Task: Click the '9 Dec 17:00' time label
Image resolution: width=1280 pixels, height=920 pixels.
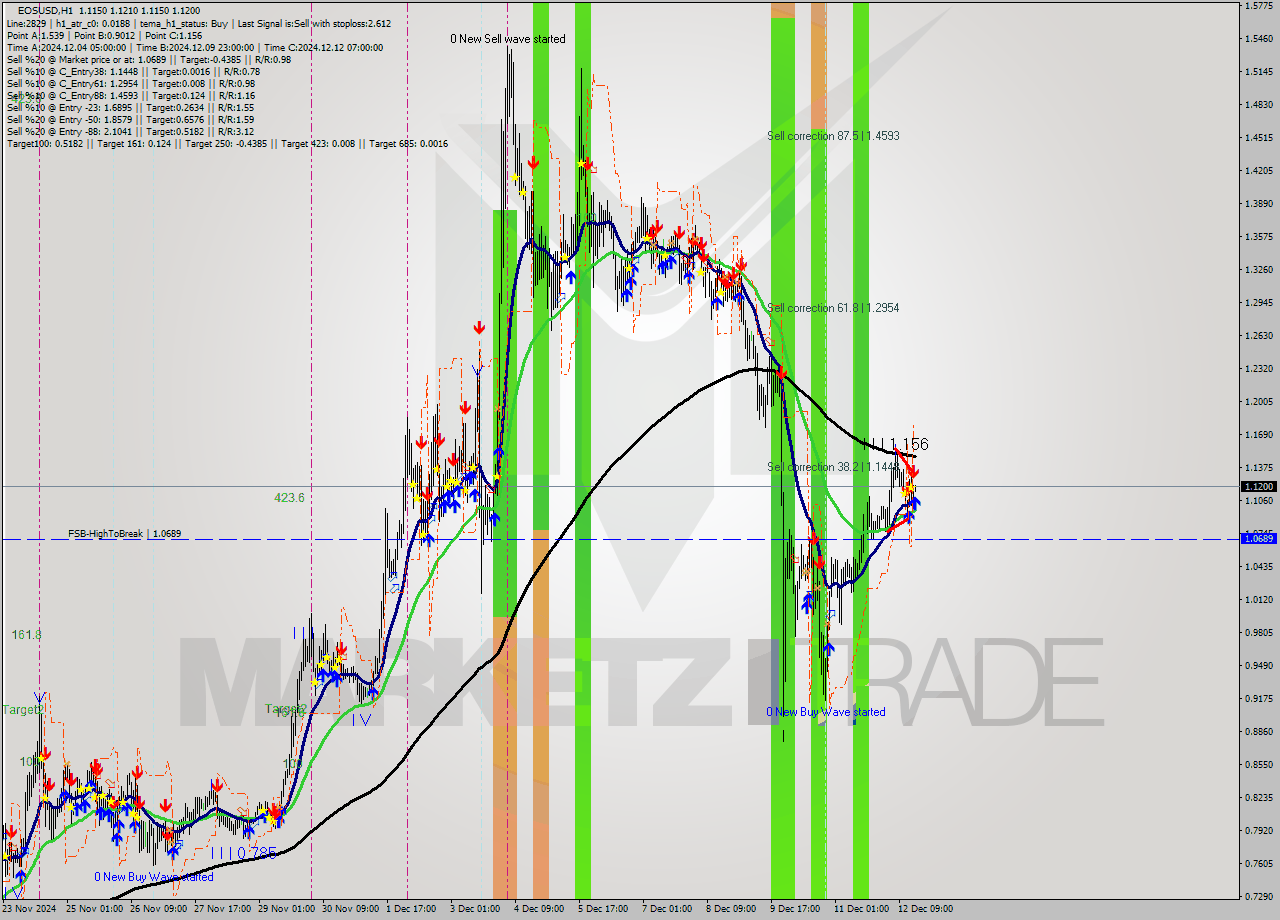Action: click(x=796, y=909)
